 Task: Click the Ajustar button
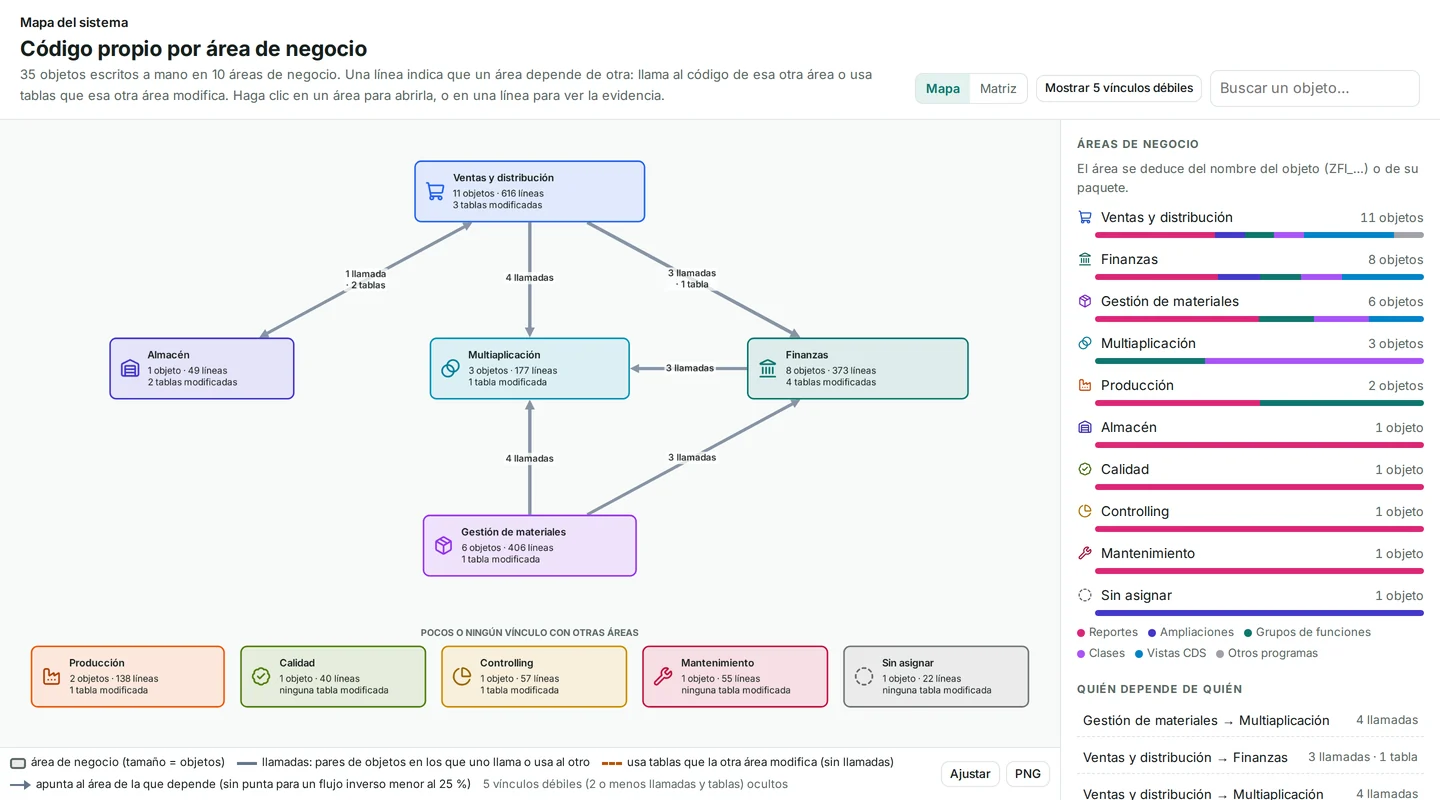pos(970,774)
